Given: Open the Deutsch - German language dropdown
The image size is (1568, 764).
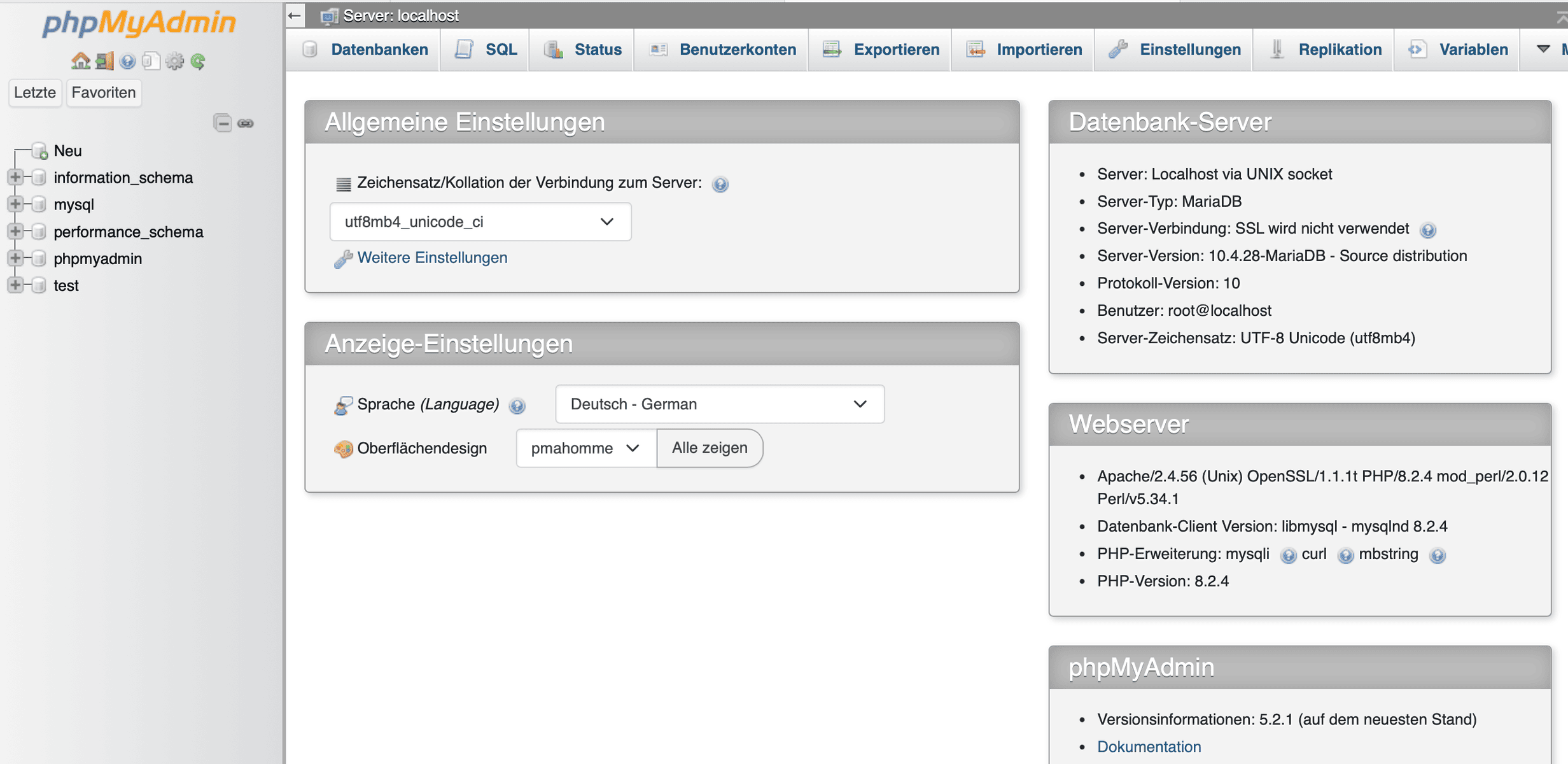Looking at the screenshot, I should tap(720, 404).
